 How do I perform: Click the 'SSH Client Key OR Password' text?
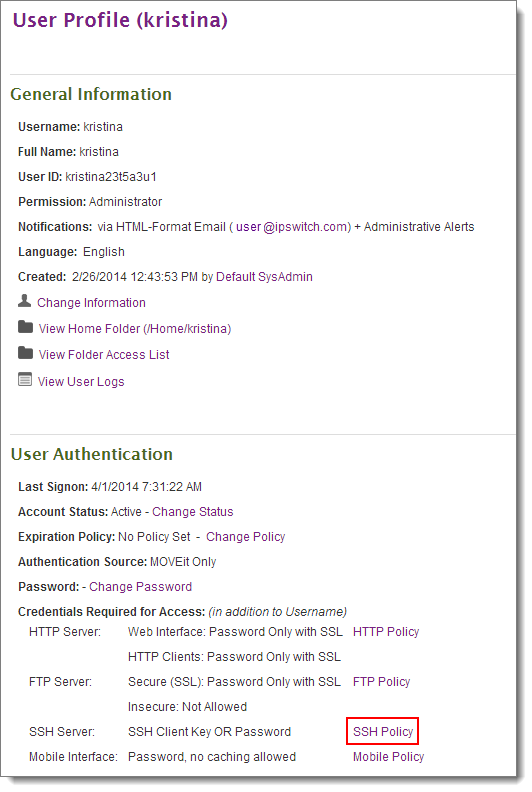coord(210,732)
